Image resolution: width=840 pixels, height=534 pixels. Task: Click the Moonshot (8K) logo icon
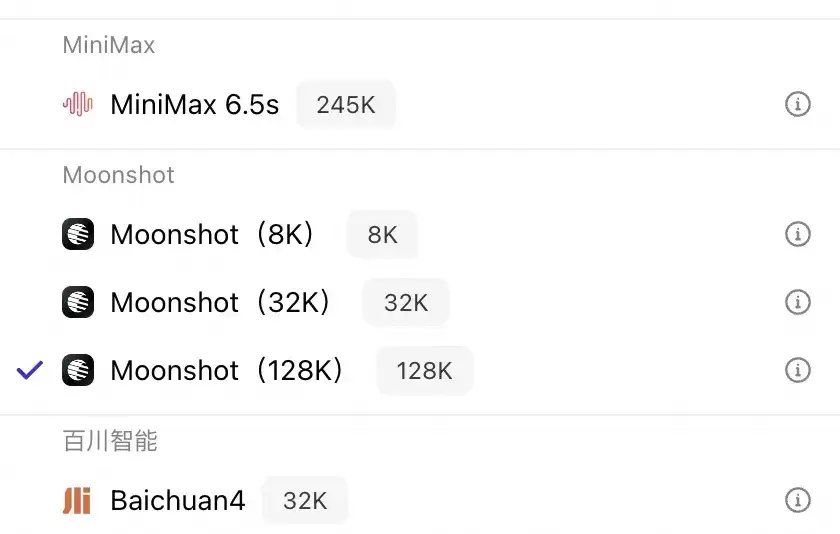click(78, 234)
